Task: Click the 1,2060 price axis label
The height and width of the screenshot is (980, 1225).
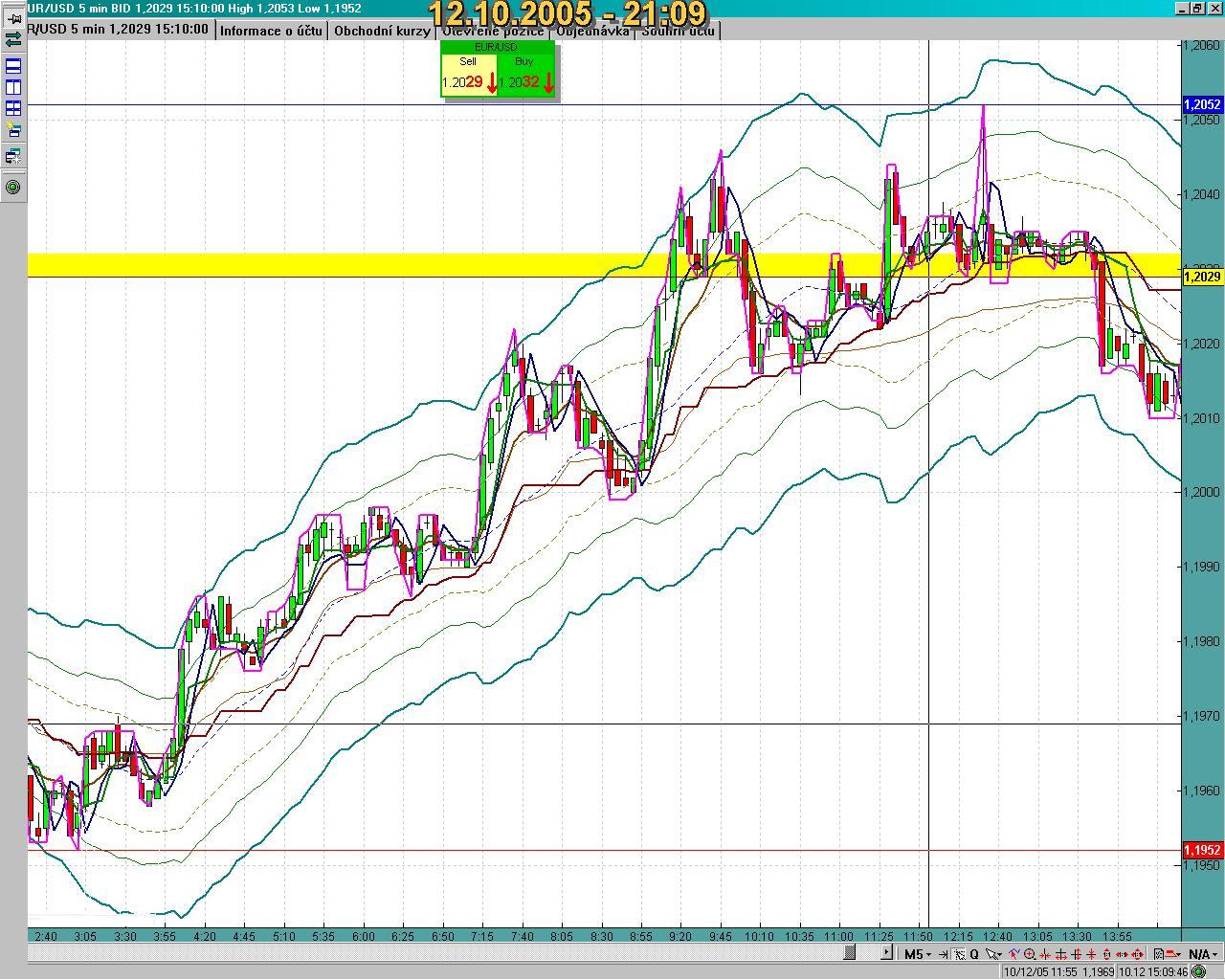Action: pos(1203,45)
